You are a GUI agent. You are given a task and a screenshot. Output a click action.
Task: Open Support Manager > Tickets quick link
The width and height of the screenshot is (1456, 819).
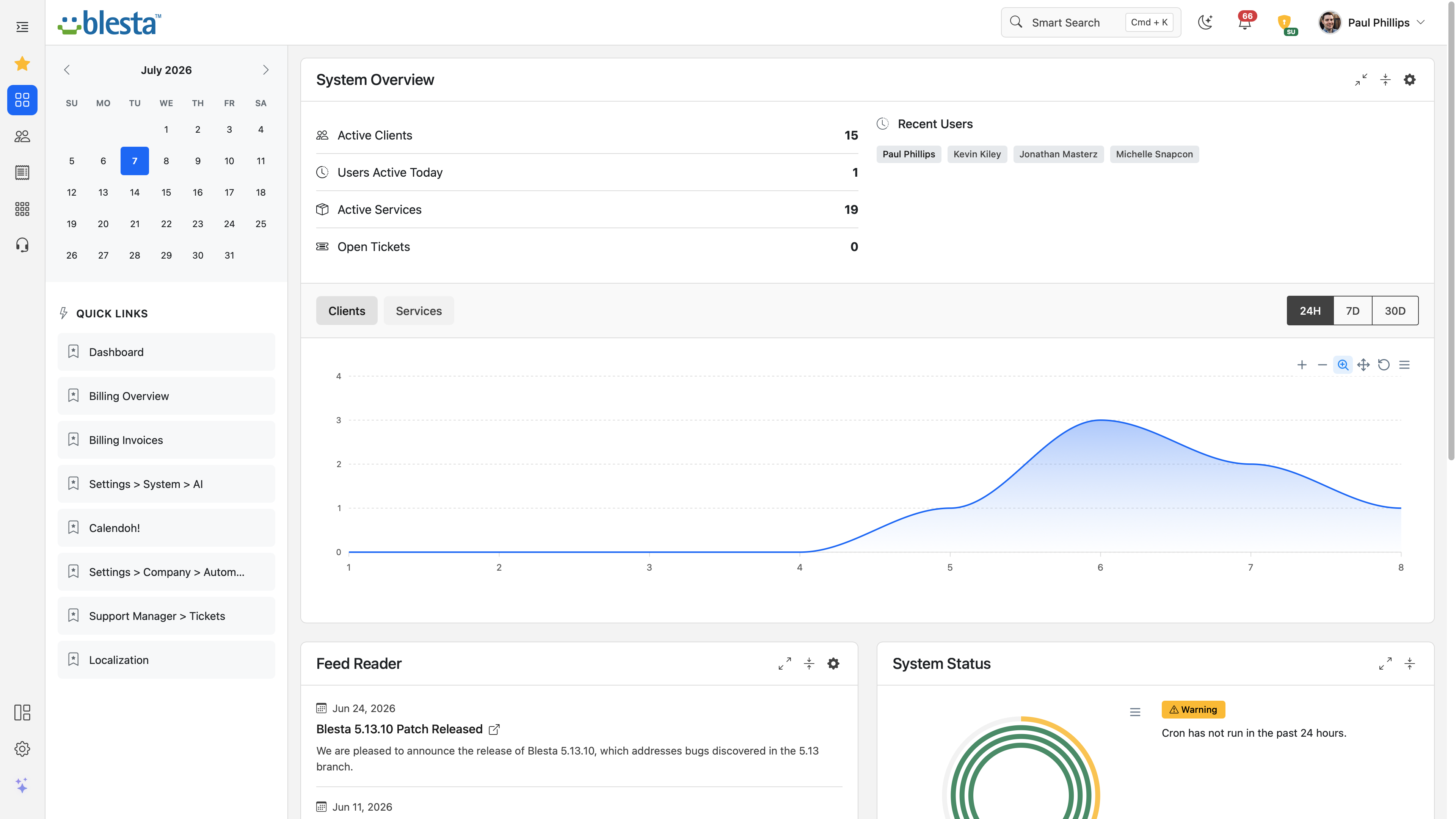click(x=166, y=616)
